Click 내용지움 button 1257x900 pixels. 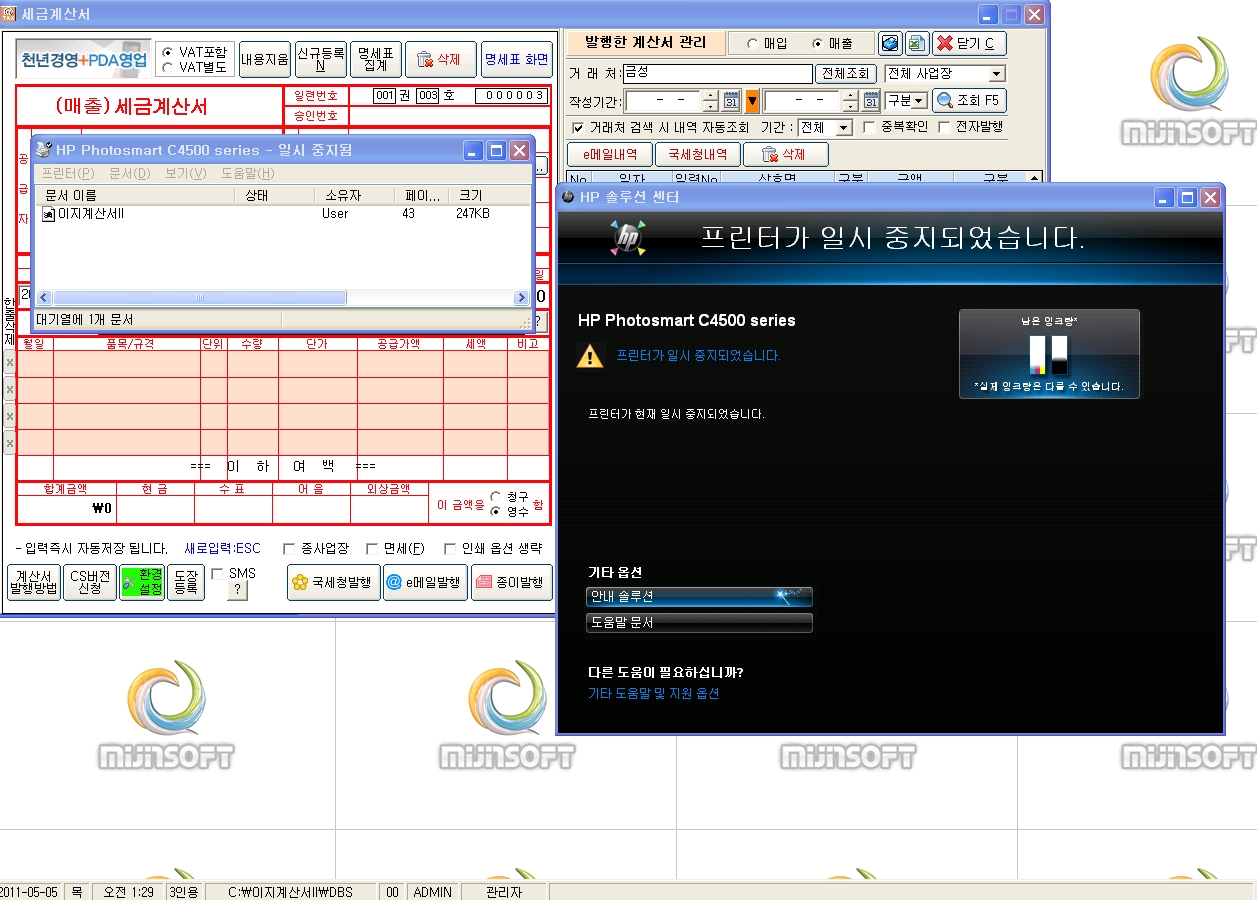(265, 59)
